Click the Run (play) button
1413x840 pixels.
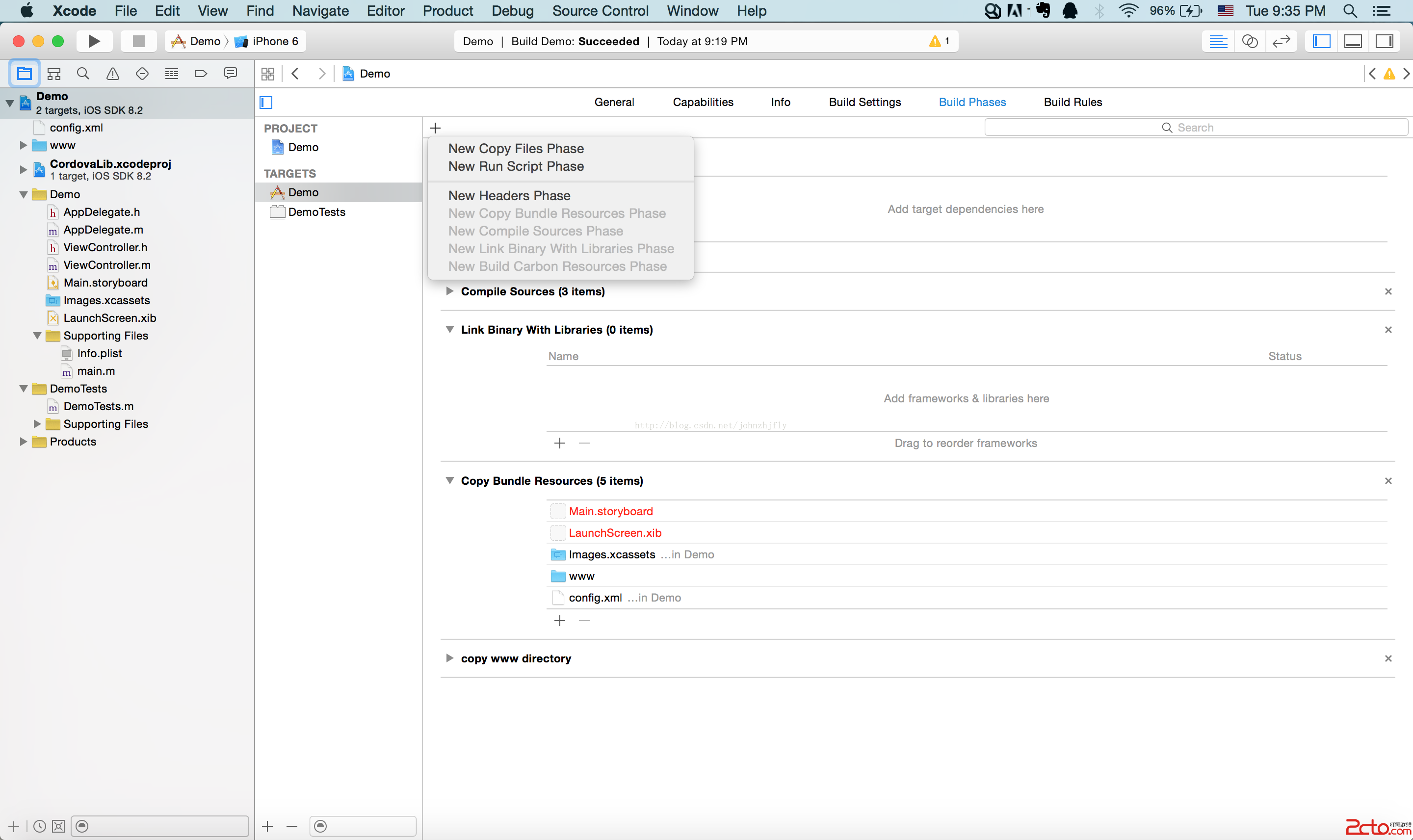[x=94, y=41]
